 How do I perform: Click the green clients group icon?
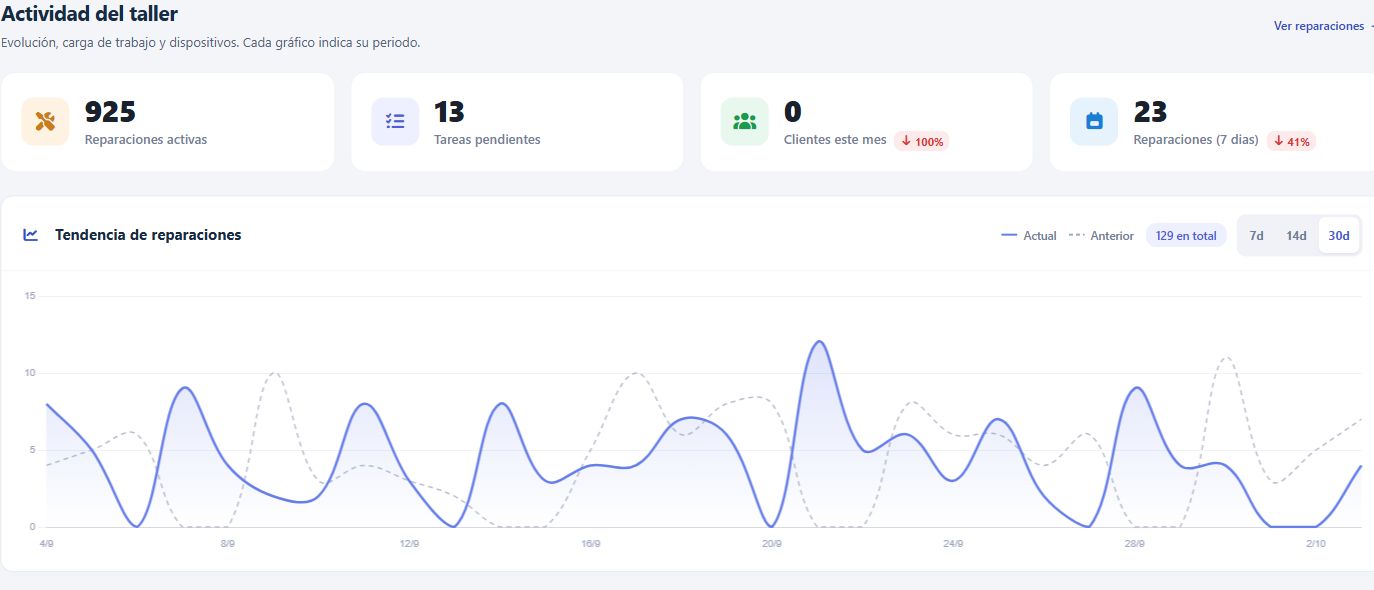coord(744,122)
